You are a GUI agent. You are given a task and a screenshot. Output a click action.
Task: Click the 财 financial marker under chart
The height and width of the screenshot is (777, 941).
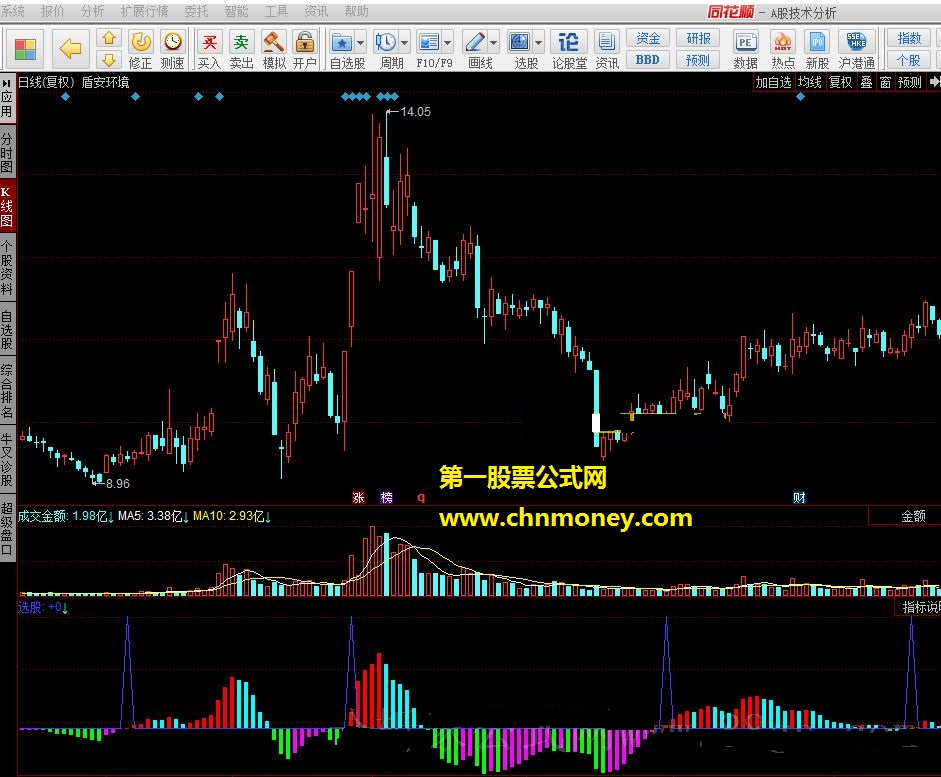799,497
